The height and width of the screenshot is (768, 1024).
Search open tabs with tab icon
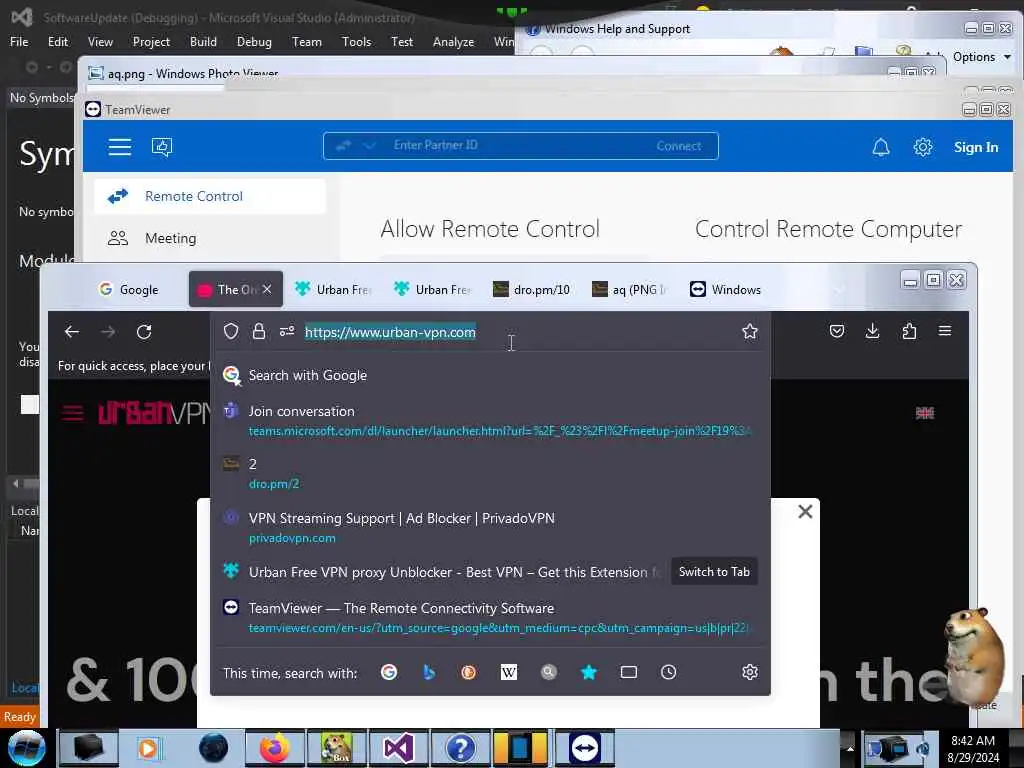coord(628,672)
